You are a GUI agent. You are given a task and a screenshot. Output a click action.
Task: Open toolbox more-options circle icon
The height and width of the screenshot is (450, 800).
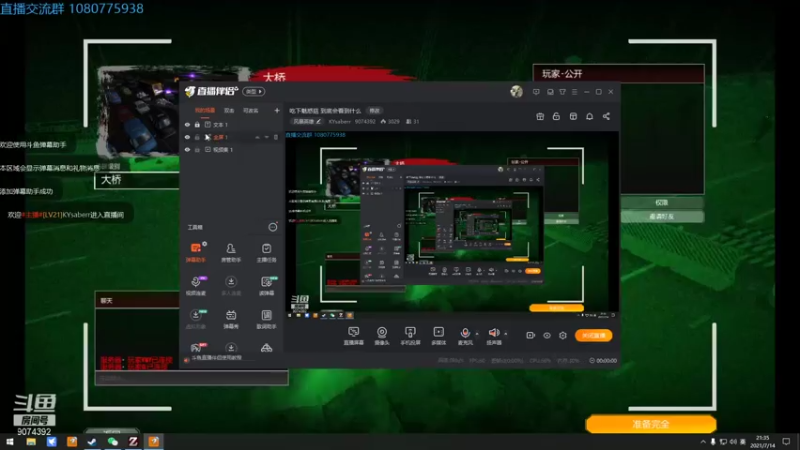pyautogui.click(x=273, y=227)
